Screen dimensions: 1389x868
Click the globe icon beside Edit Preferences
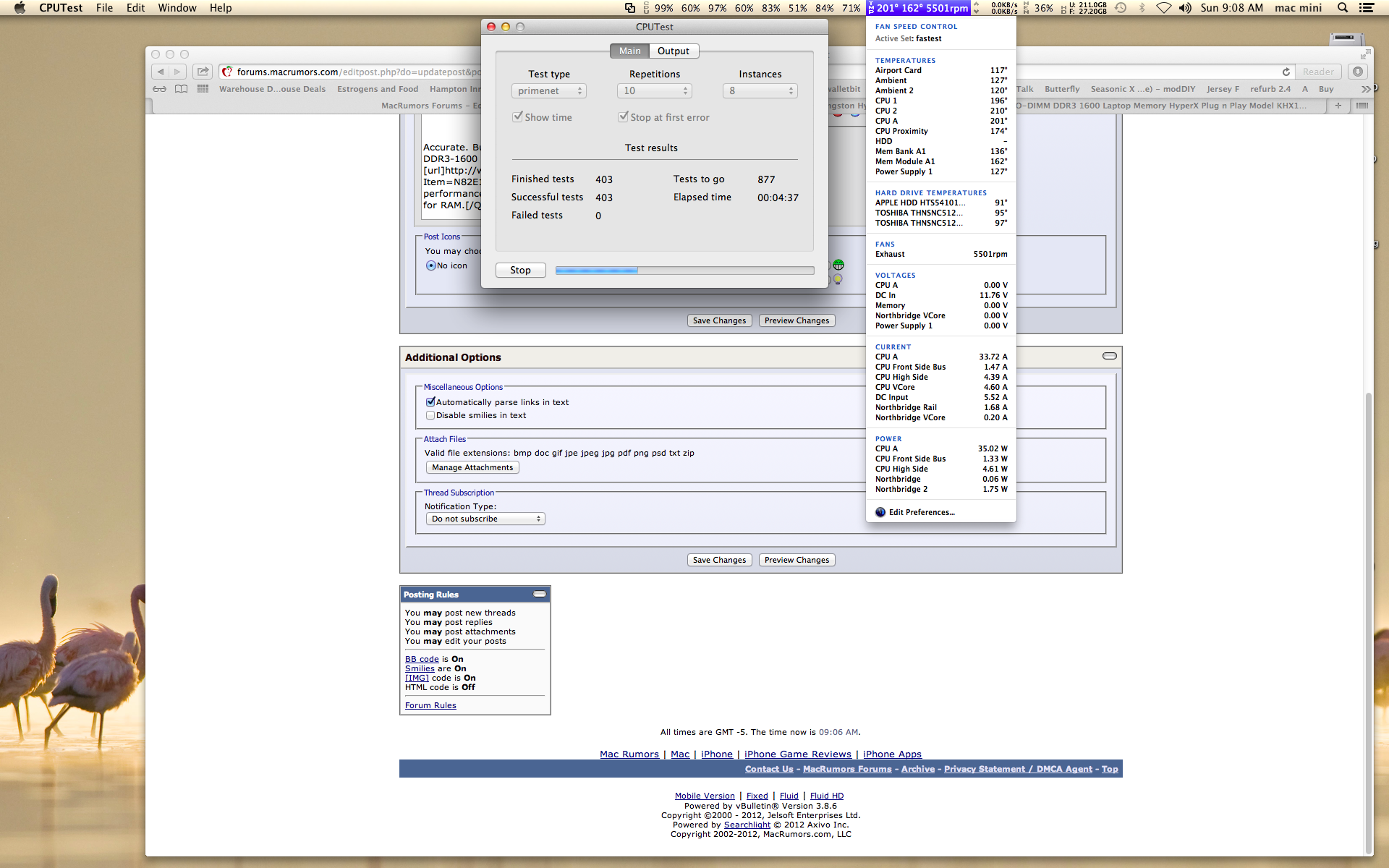pyautogui.click(x=880, y=512)
